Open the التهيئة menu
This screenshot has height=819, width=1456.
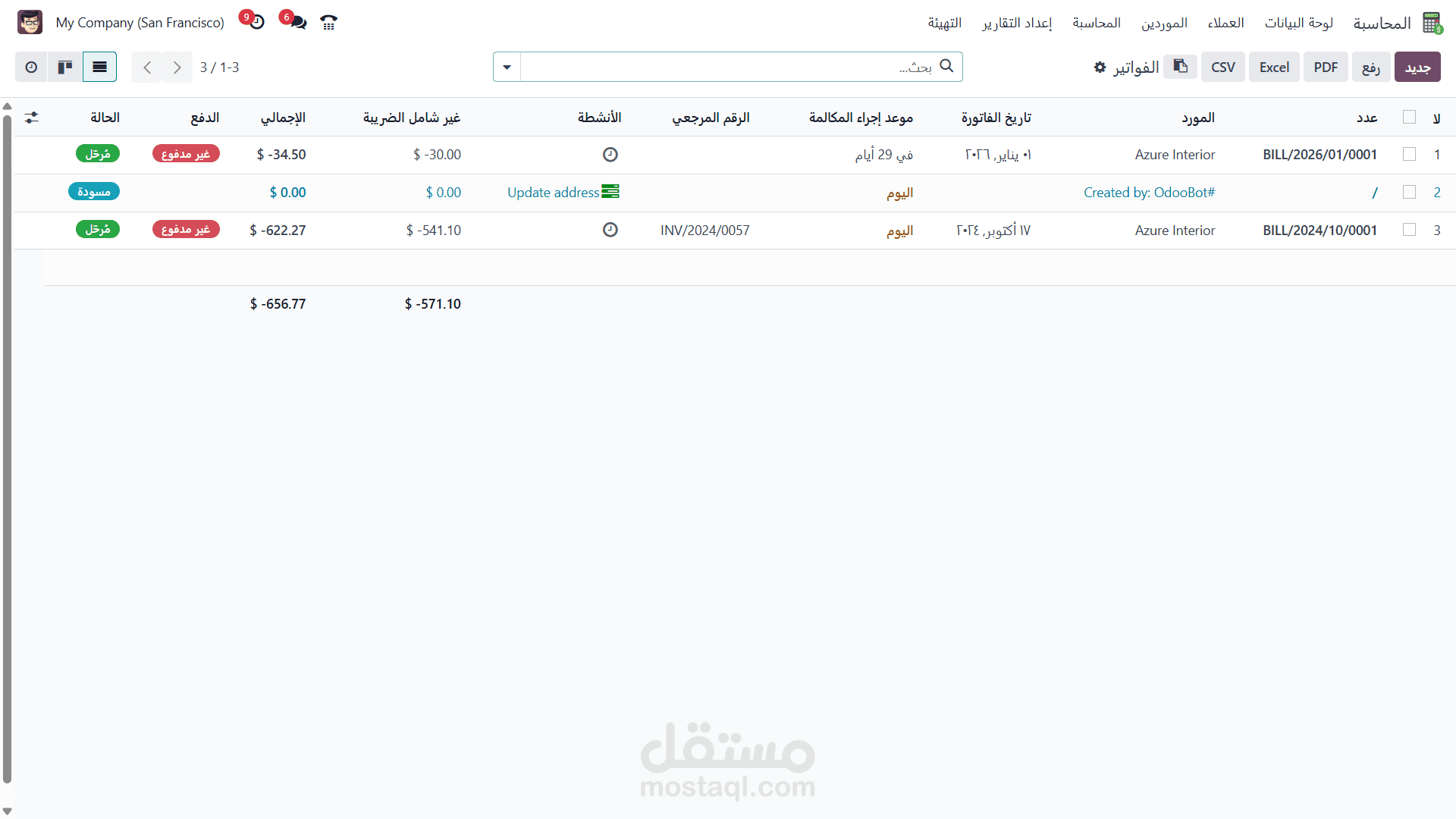click(x=944, y=23)
